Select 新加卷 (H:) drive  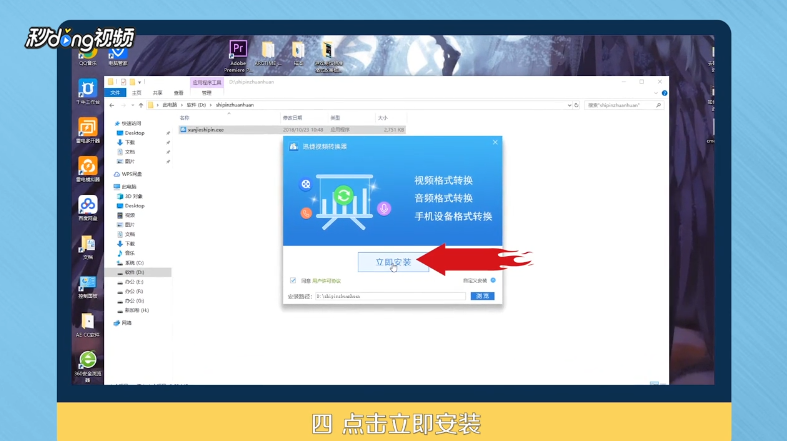pyautogui.click(x=133, y=311)
